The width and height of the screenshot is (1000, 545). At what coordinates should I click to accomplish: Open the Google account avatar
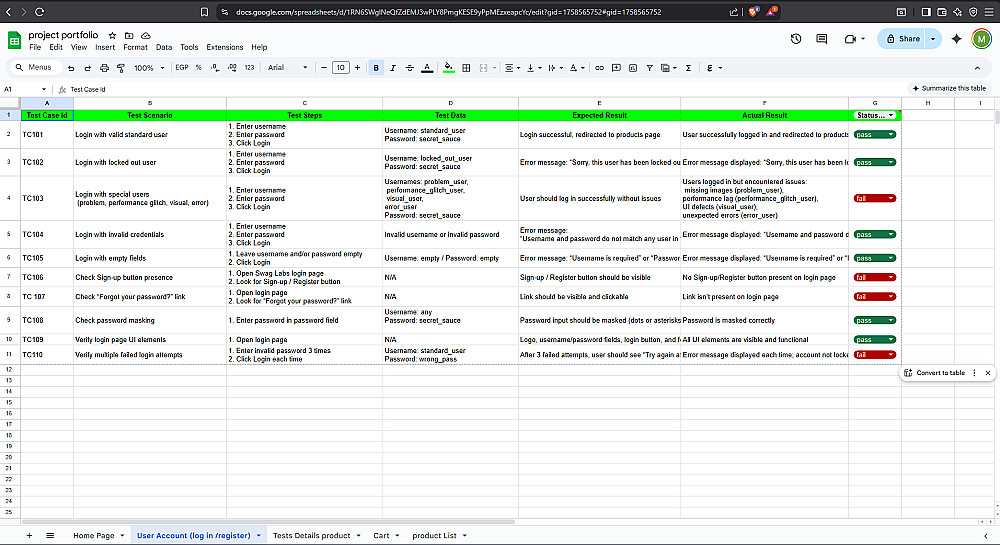(981, 39)
